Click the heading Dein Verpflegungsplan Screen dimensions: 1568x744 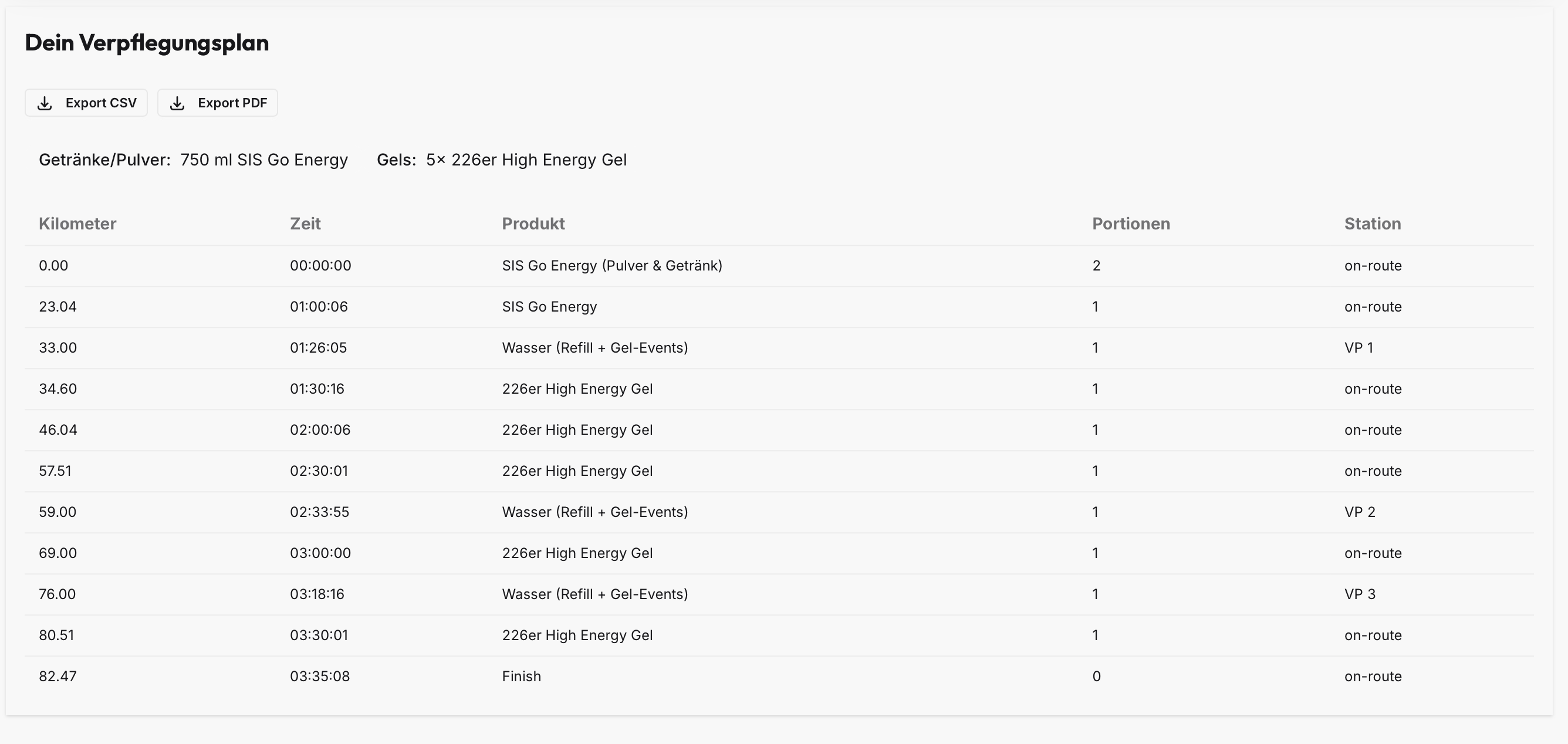pyautogui.click(x=146, y=42)
